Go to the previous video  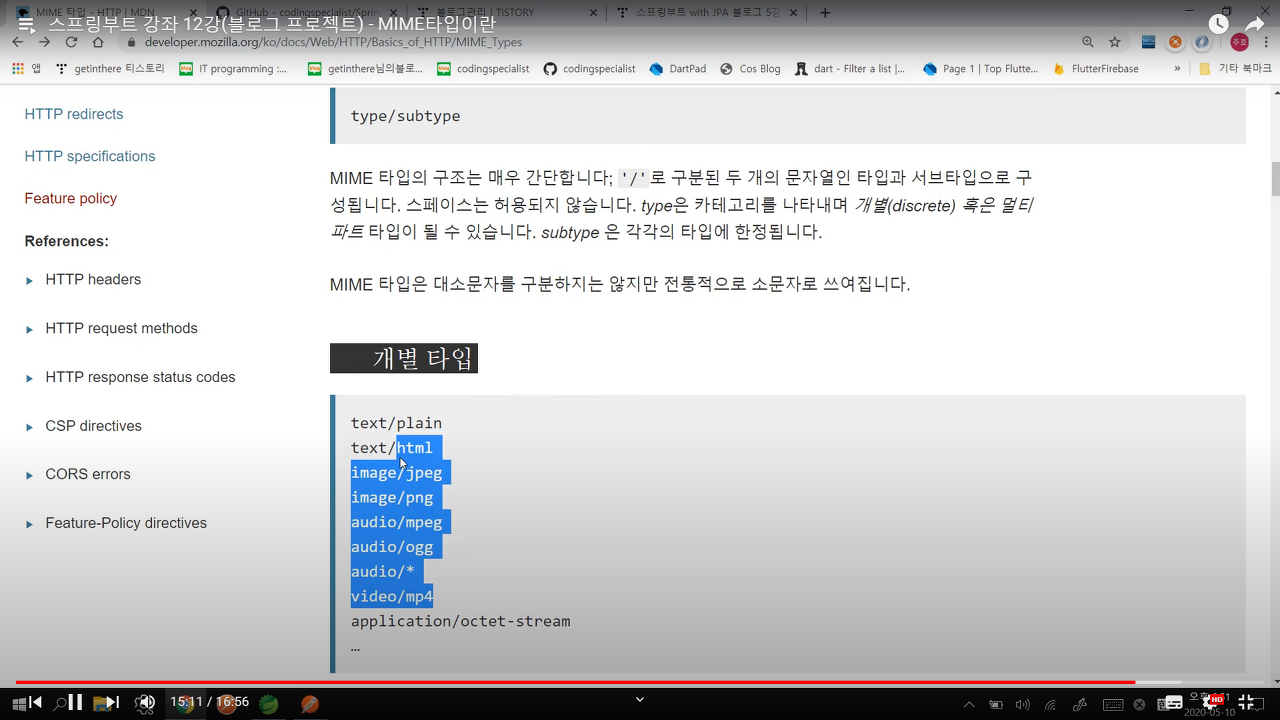pos(35,702)
